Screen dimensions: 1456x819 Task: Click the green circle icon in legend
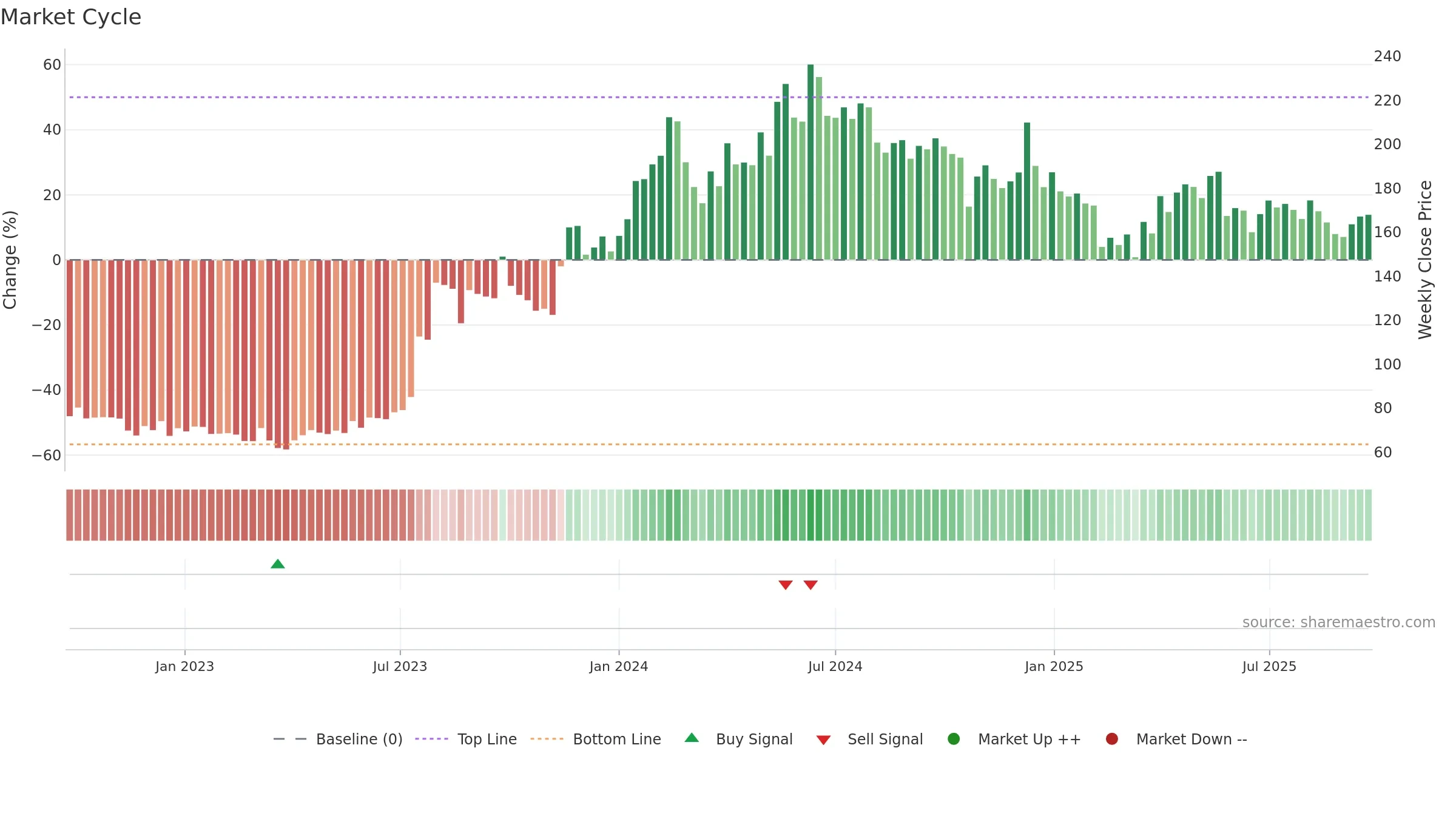tap(954, 739)
